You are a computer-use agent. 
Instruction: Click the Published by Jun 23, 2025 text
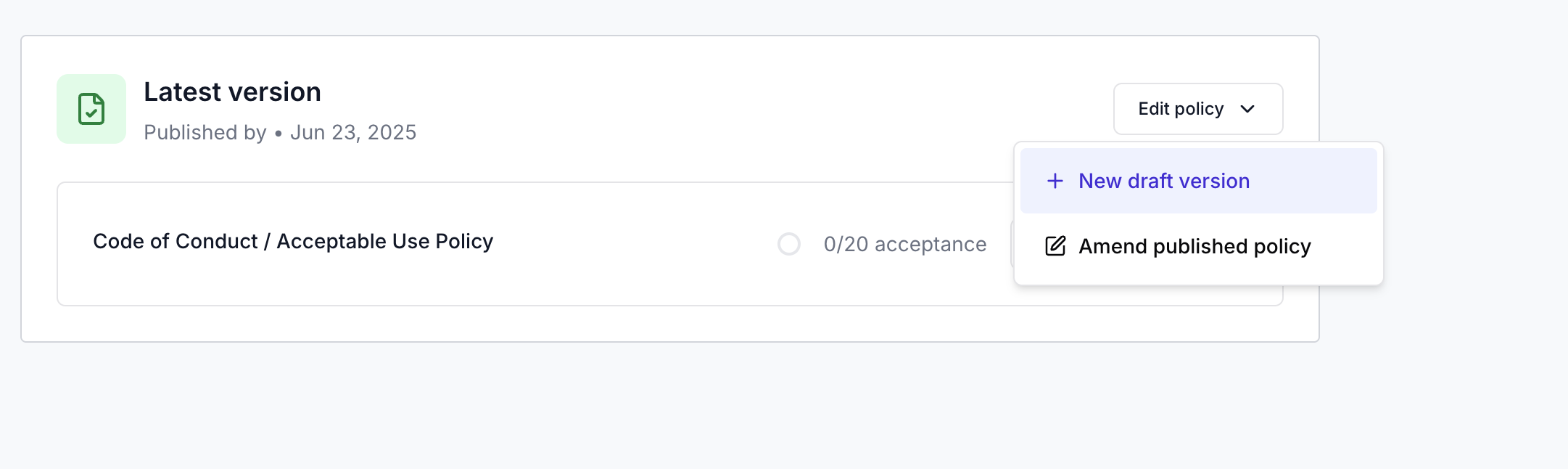pos(280,132)
